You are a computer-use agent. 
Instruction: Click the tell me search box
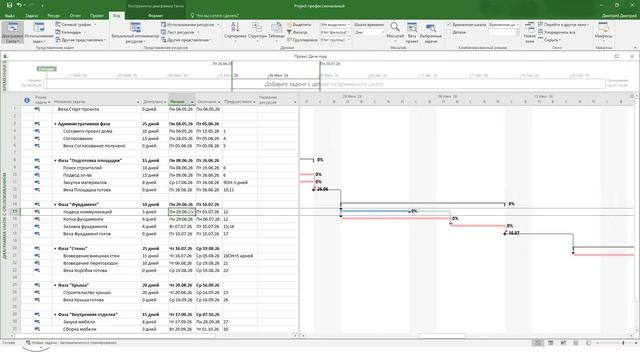(215, 16)
